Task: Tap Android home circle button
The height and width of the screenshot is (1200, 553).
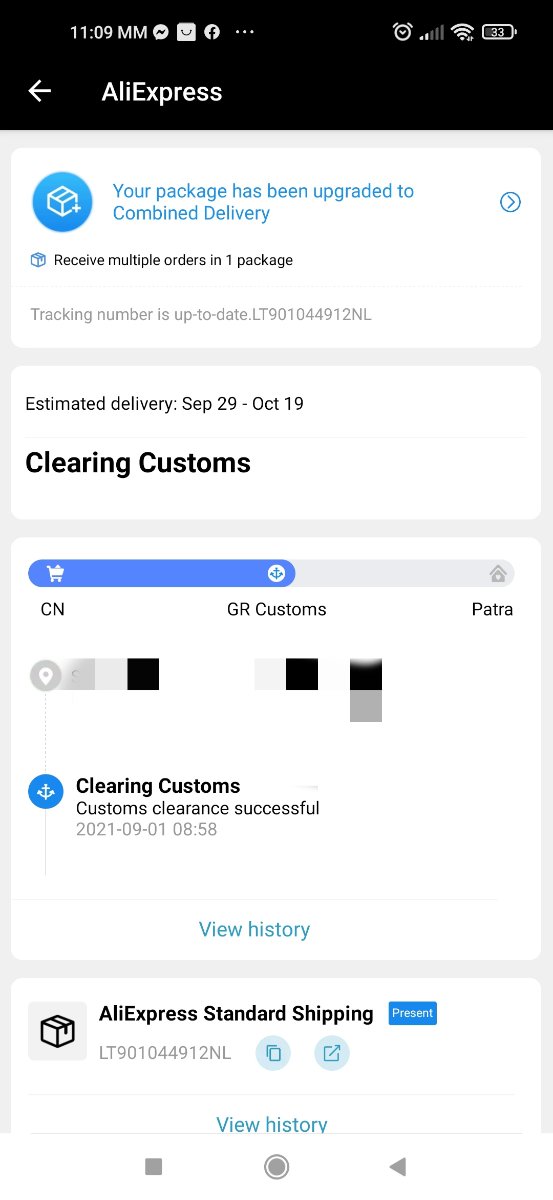Action: 276,1166
